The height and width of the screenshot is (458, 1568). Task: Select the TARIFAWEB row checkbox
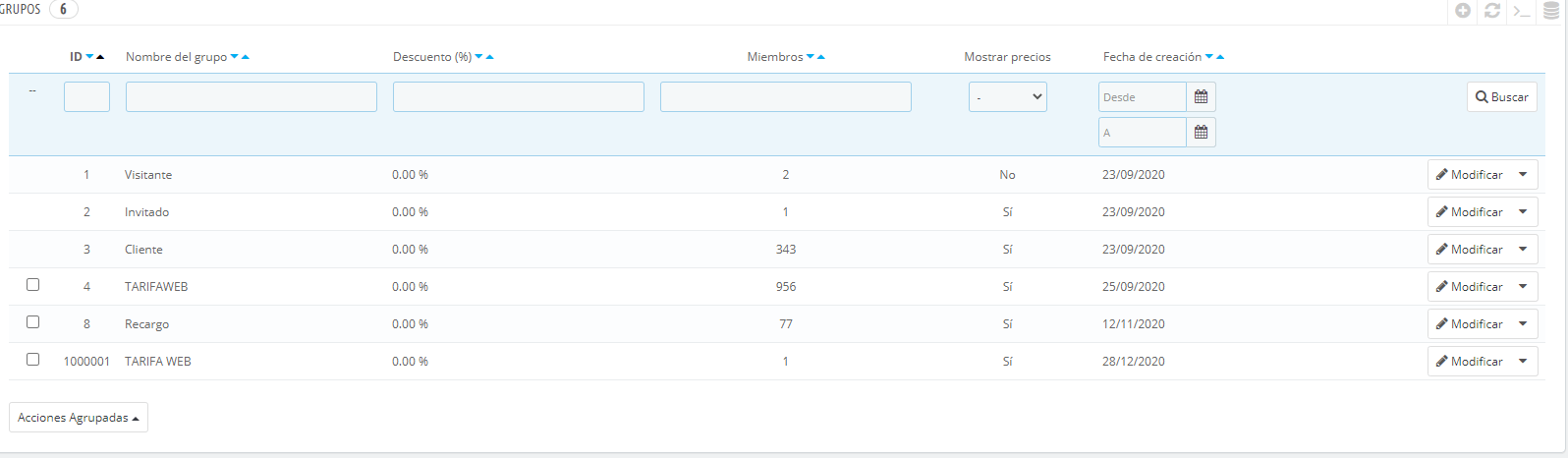pyautogui.click(x=32, y=284)
